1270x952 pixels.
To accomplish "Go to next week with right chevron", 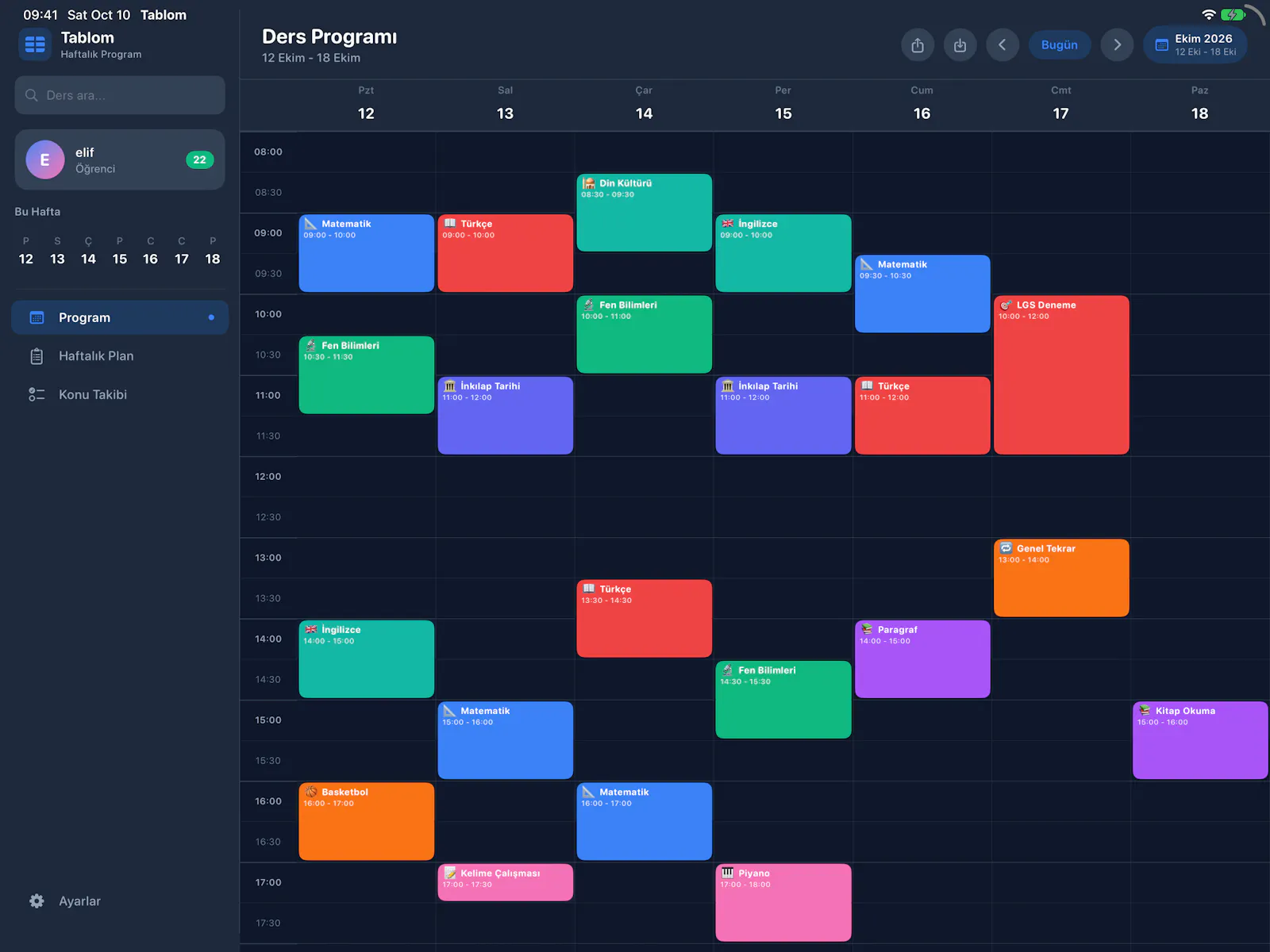I will click(x=1117, y=44).
